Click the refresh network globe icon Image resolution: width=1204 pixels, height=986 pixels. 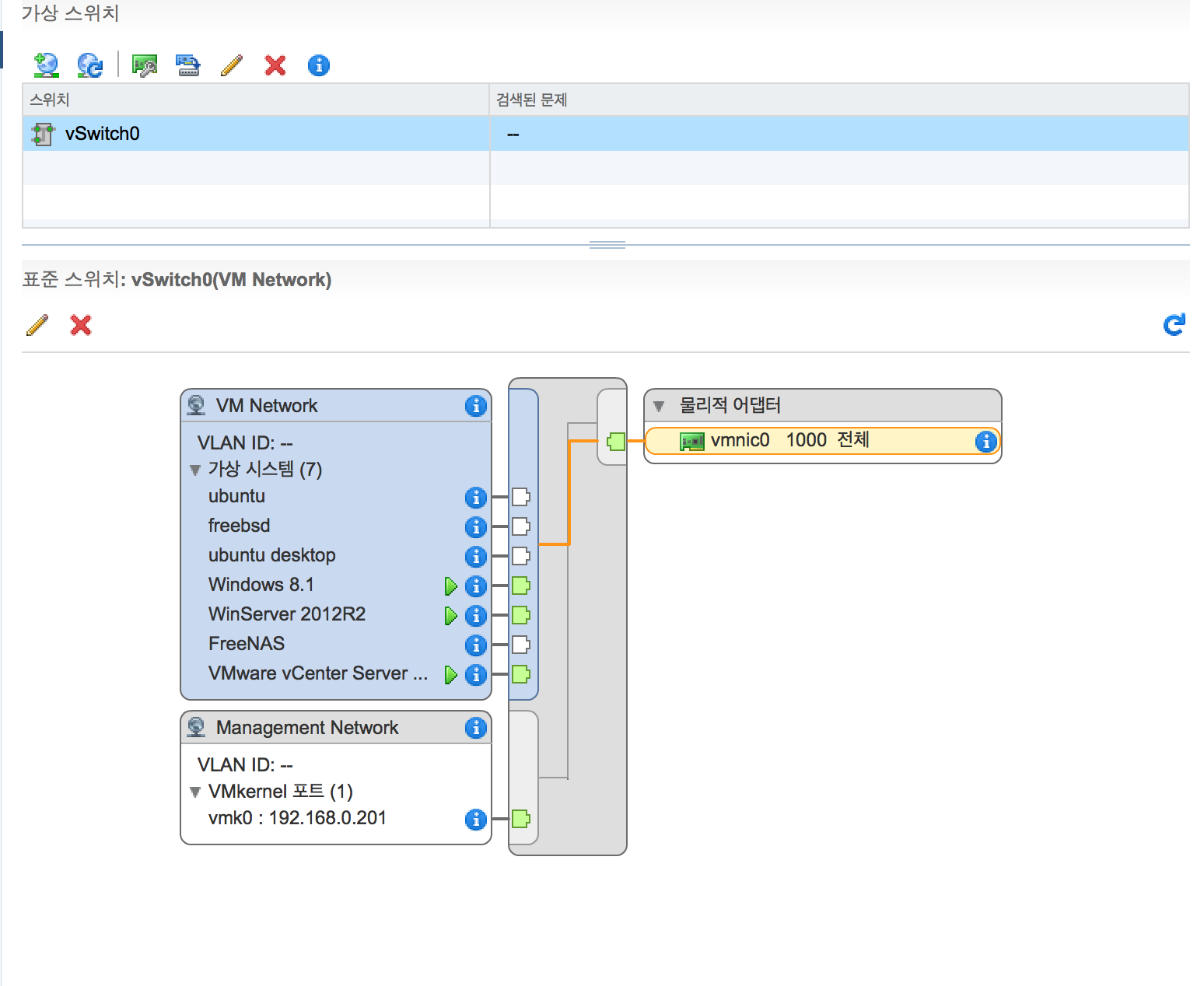click(90, 65)
